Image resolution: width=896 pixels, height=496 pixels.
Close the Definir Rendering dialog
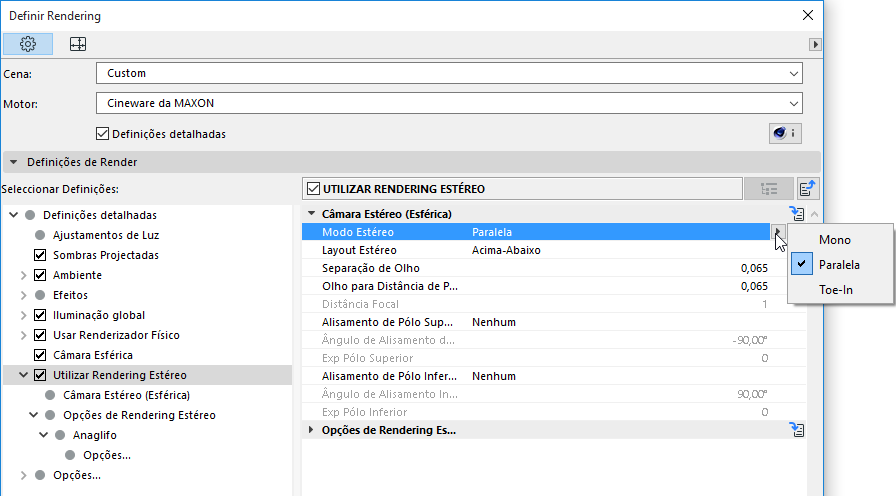[x=807, y=15]
